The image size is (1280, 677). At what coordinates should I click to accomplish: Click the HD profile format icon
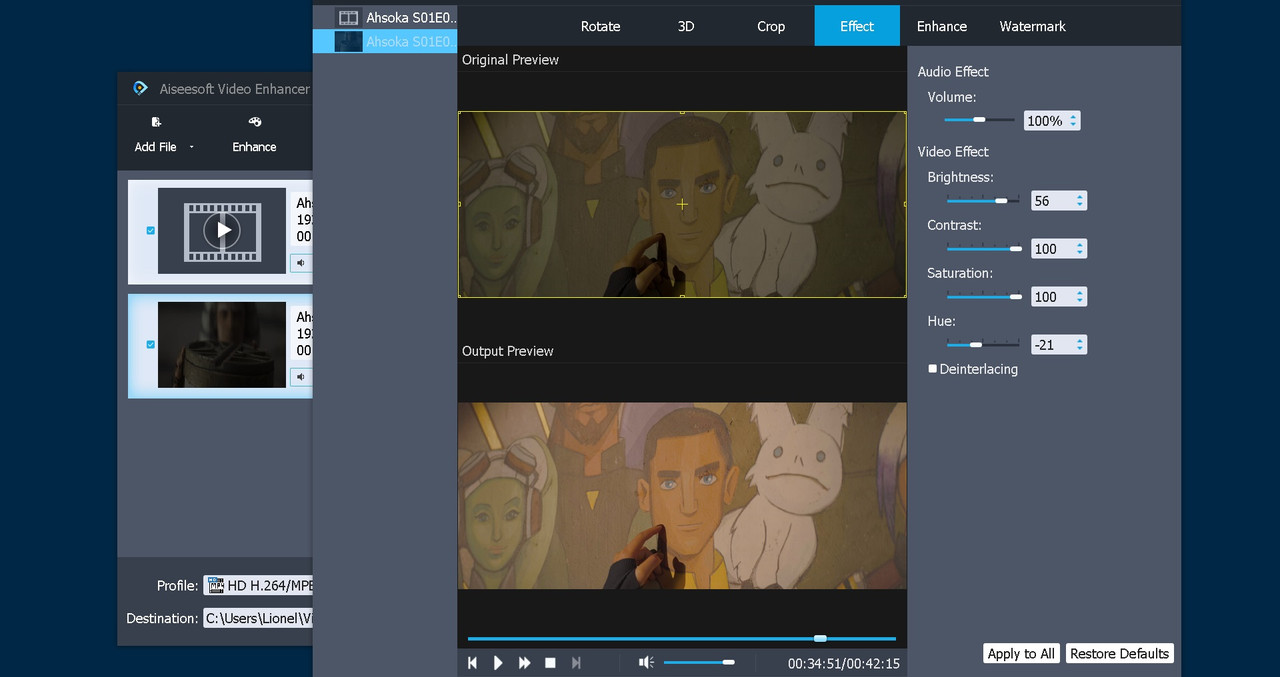pyautogui.click(x=215, y=585)
